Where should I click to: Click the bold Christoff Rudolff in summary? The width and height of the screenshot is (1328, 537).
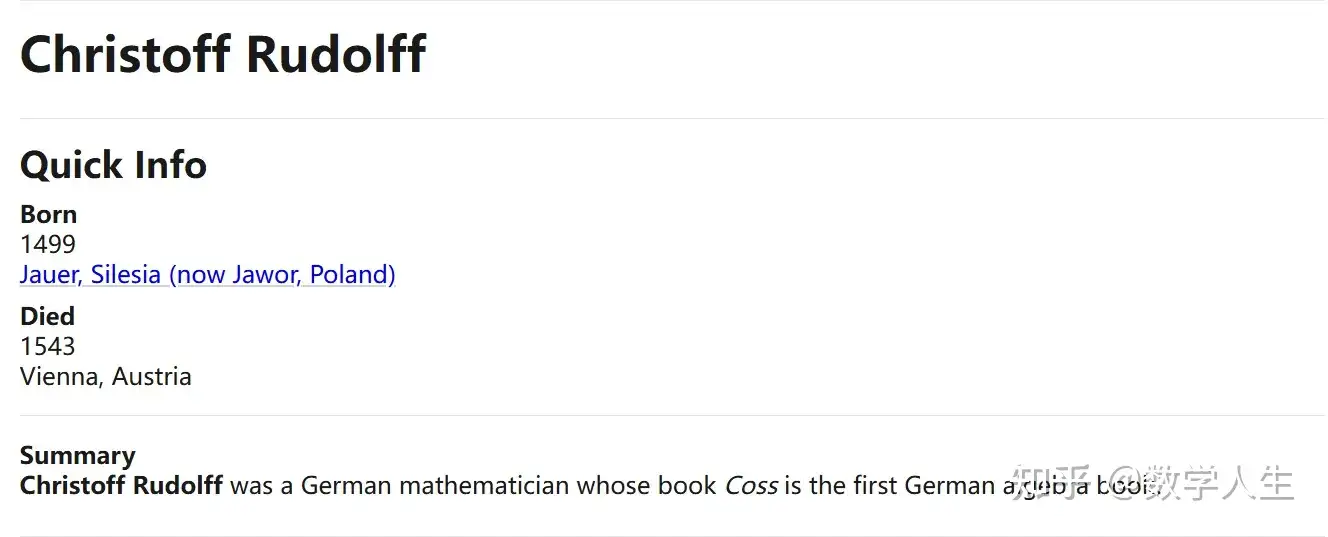[121, 486]
